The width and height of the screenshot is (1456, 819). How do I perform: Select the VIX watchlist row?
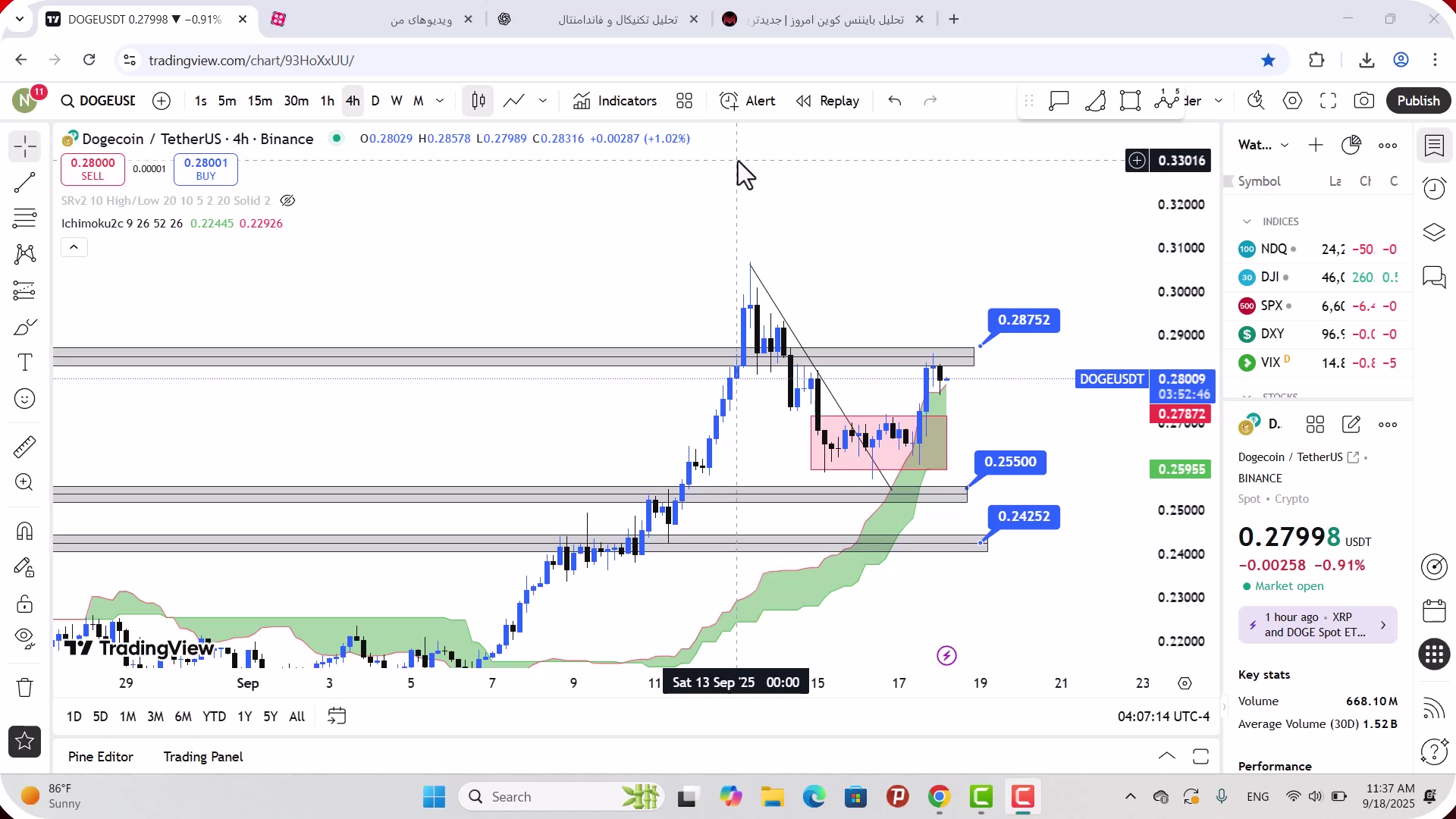pos(1319,362)
